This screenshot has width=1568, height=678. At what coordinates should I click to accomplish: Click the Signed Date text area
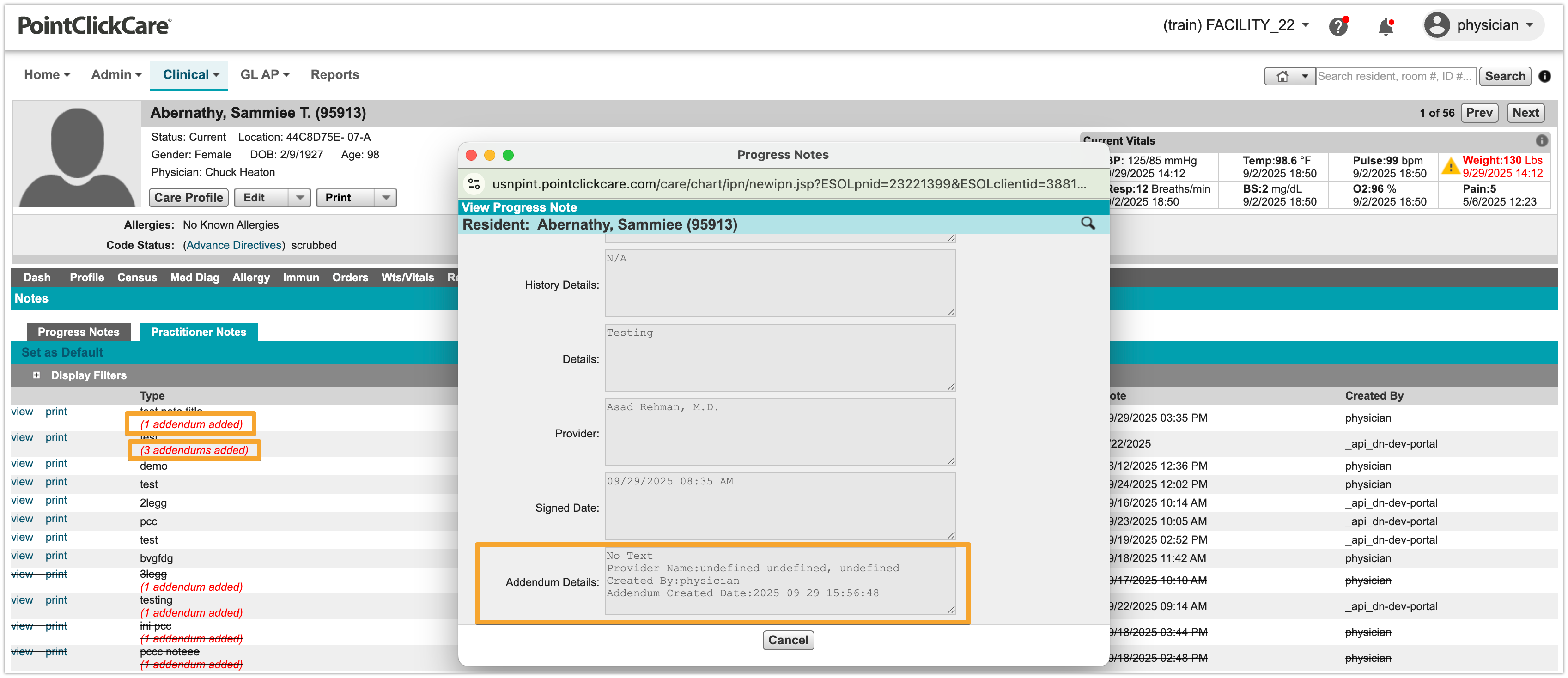click(x=780, y=506)
